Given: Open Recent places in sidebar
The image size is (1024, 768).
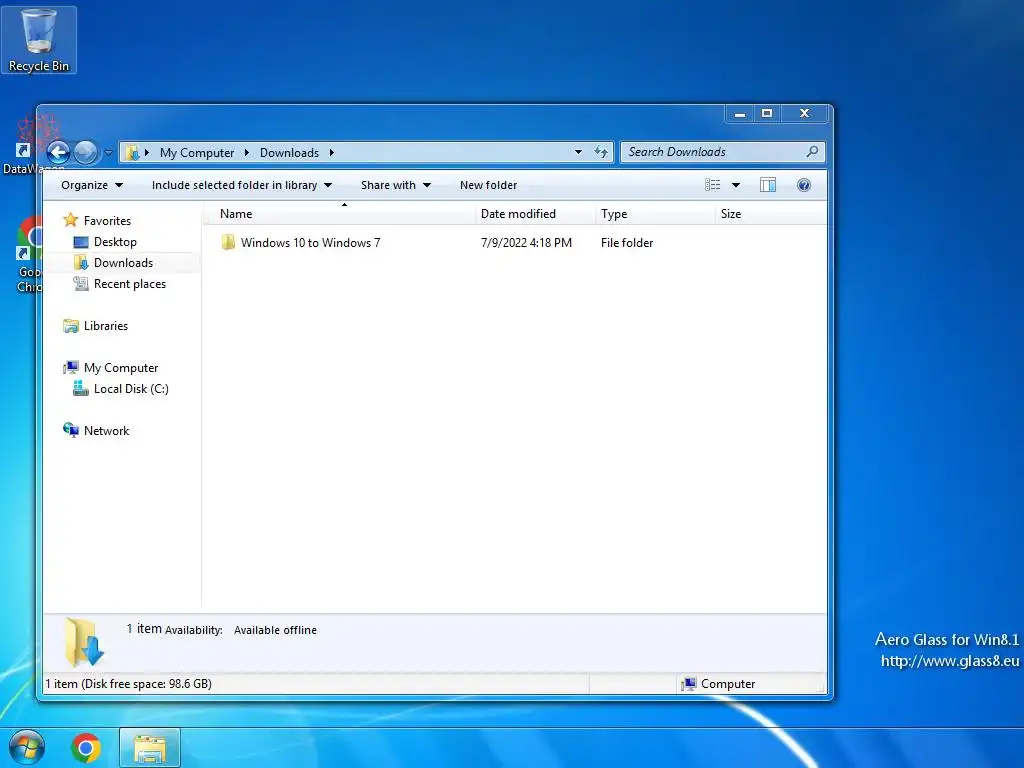Looking at the screenshot, I should click(x=130, y=284).
